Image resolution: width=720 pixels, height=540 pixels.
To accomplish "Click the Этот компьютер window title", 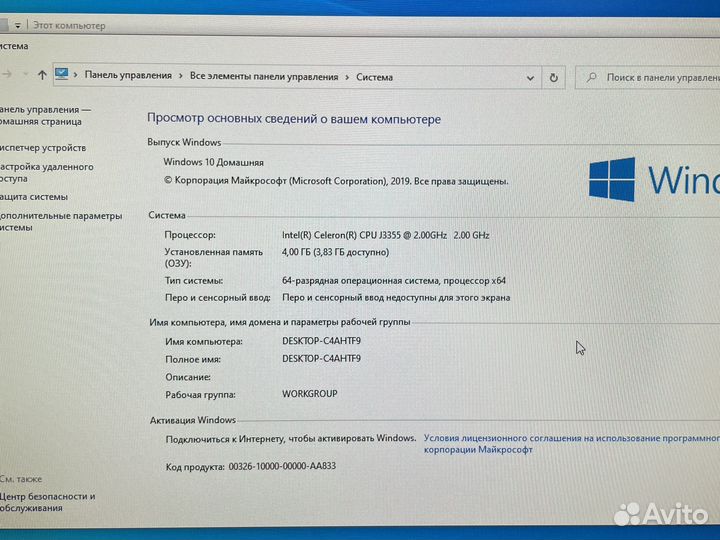I will point(69,26).
